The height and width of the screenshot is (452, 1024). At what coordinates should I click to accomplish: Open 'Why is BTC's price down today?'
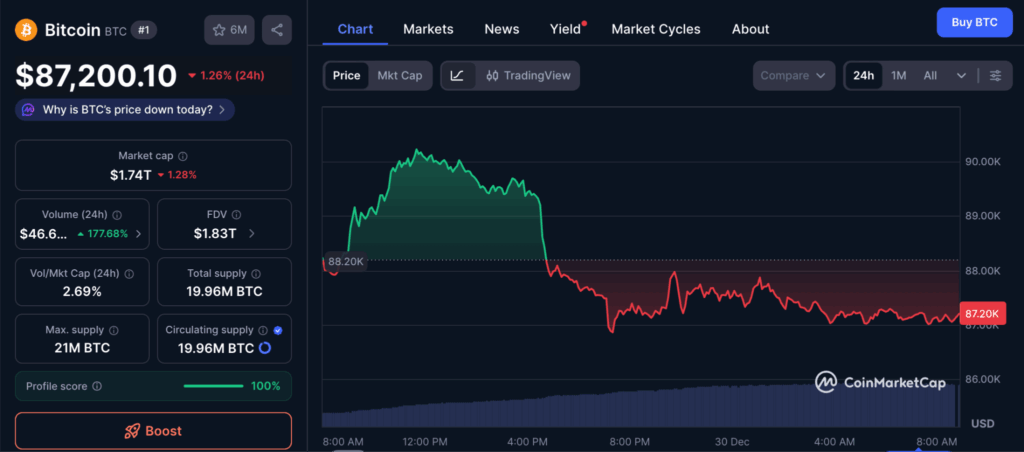click(x=126, y=109)
